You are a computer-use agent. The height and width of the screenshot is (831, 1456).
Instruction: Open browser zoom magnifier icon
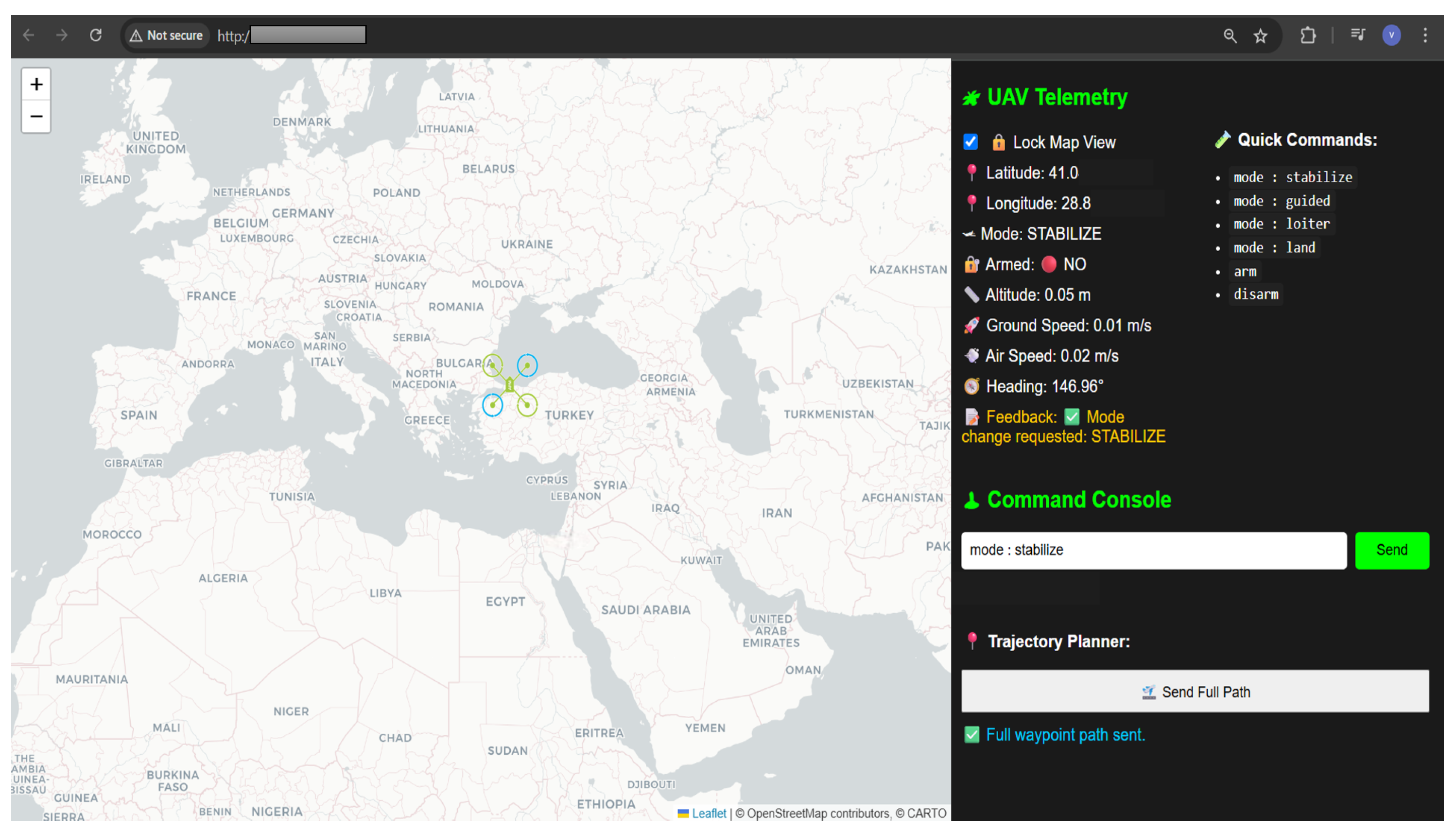tap(1230, 36)
